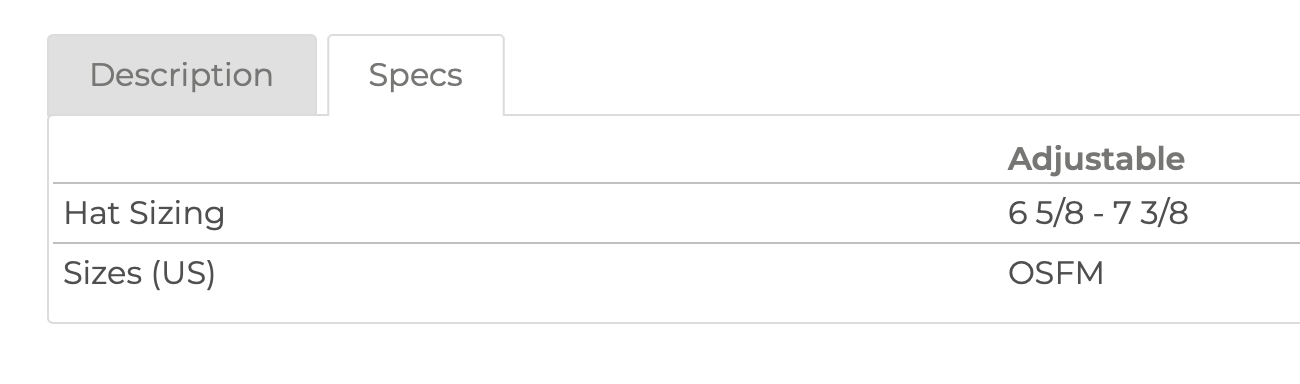Select the Sizes (US) row label

point(139,273)
